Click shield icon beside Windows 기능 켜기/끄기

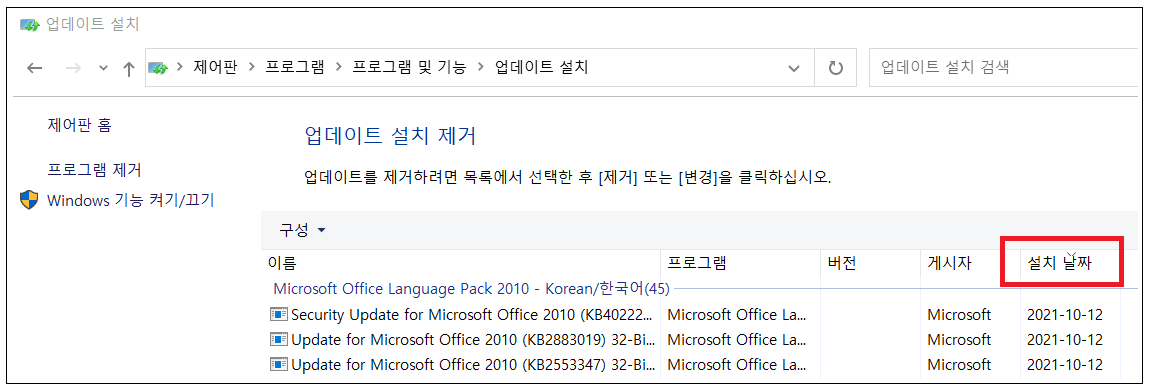(x=29, y=199)
